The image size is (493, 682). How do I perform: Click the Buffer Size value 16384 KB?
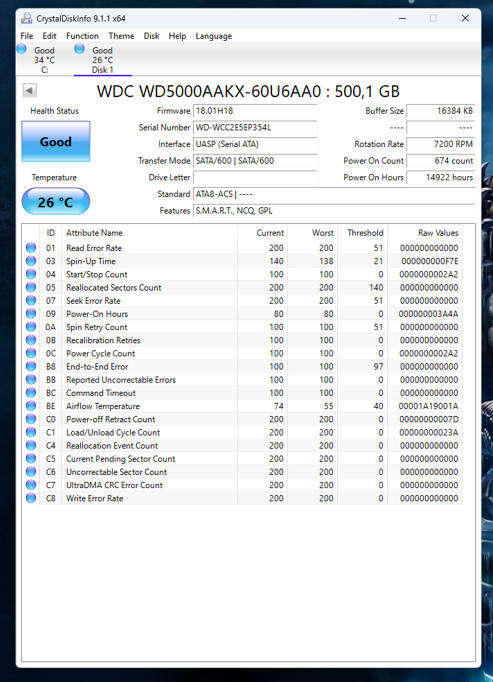point(440,111)
